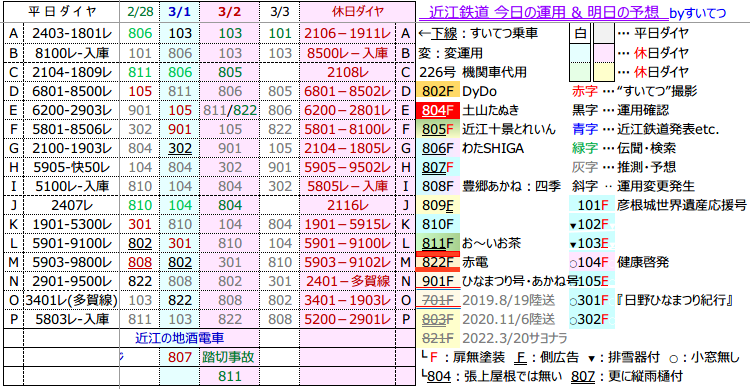Click the 822F 赤電 cell
This screenshot has width=750, height=389.
coord(439,262)
